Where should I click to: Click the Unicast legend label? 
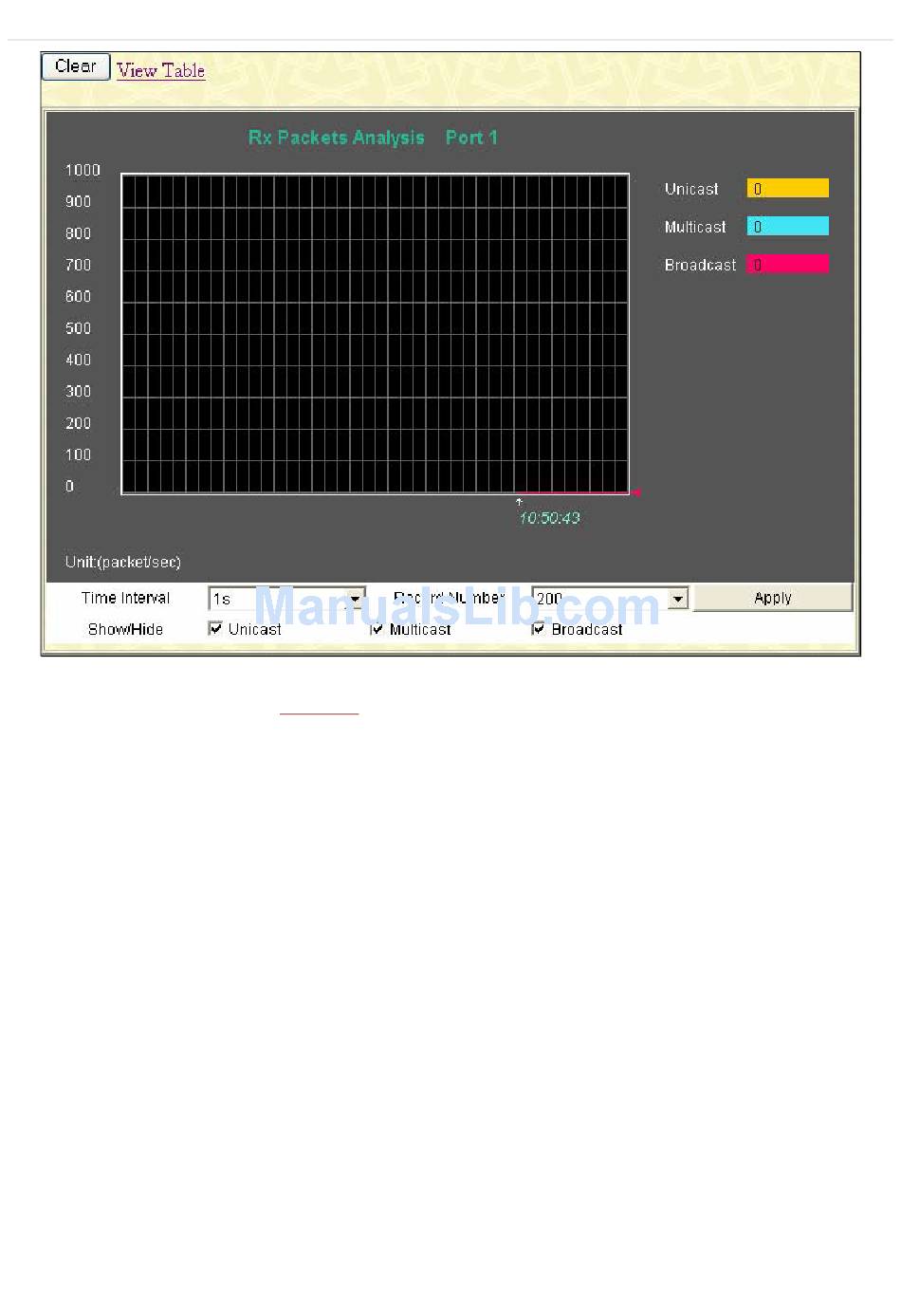click(691, 189)
